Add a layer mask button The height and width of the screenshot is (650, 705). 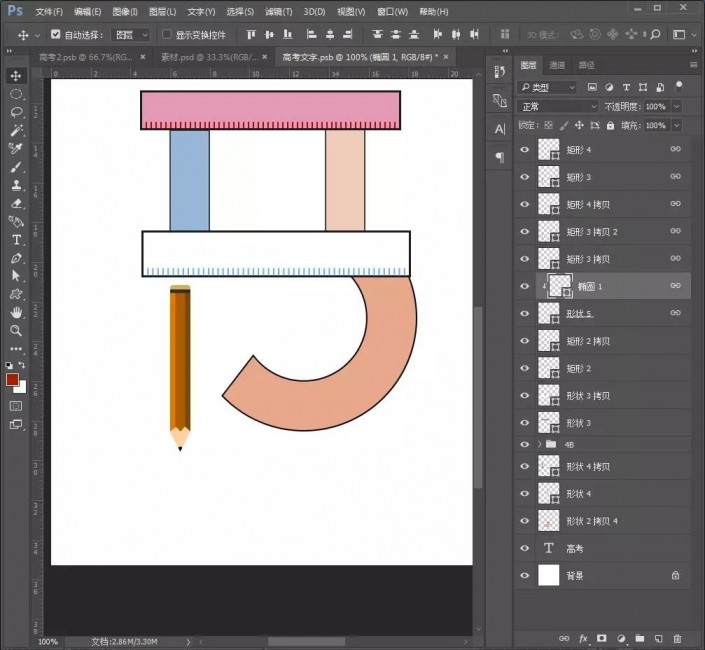tap(602, 638)
